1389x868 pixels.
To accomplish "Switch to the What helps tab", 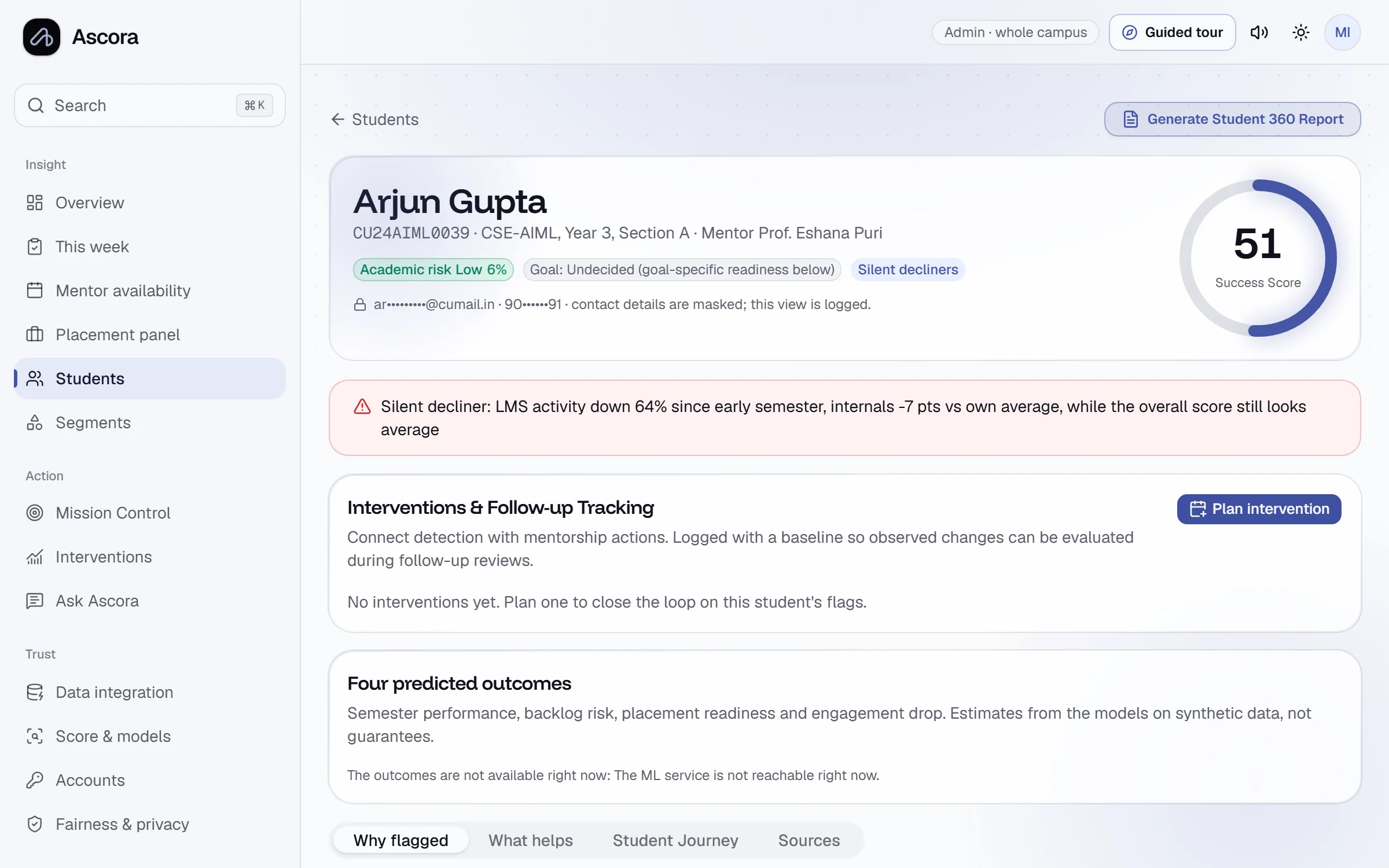I will tap(530, 840).
